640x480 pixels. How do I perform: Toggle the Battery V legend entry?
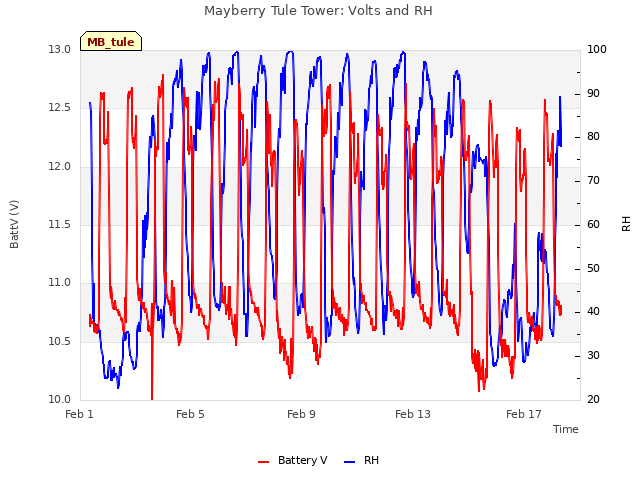(x=293, y=460)
